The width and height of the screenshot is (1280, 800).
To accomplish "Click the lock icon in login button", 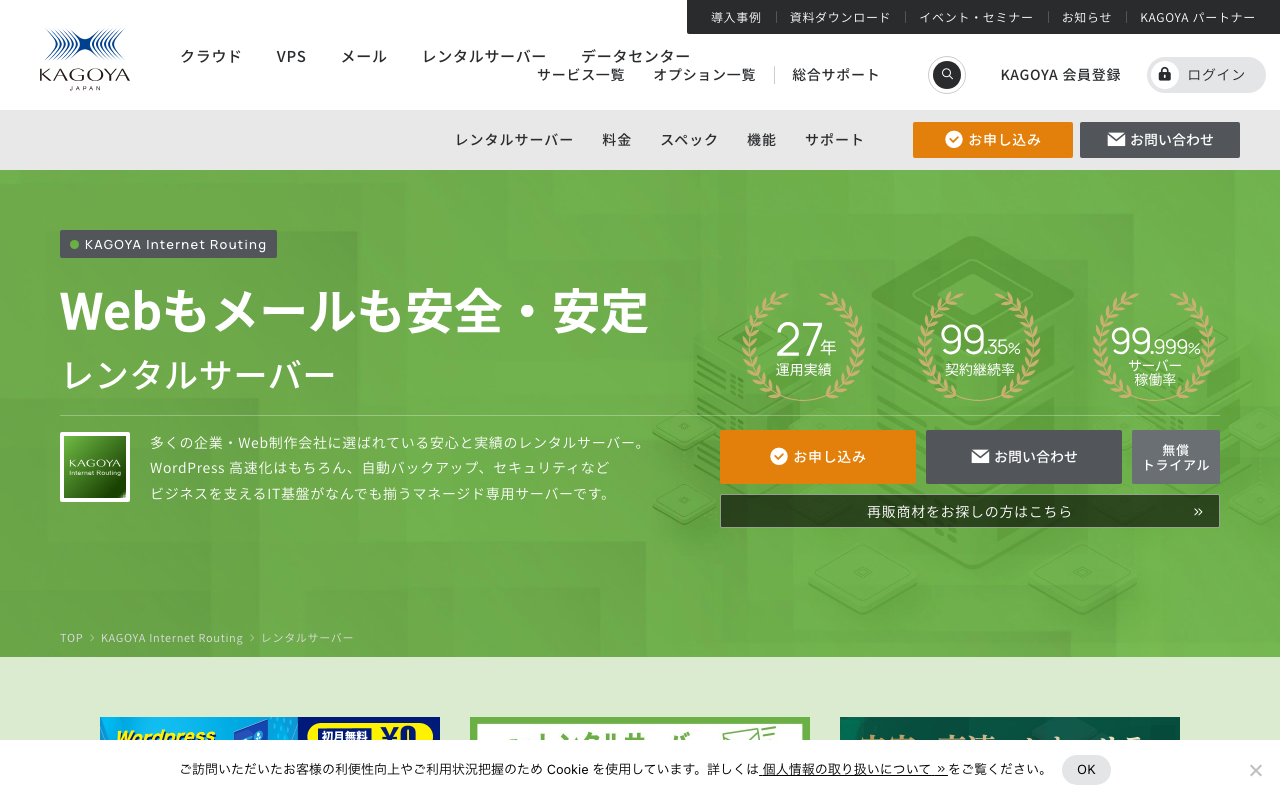I will [x=1164, y=75].
